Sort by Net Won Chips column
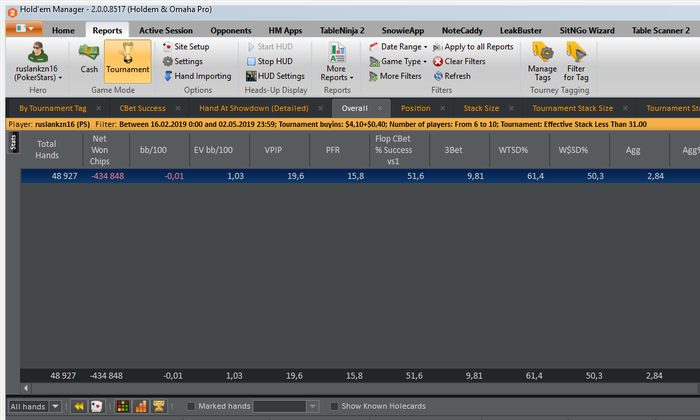Viewport: 700px width, 420px height. click(99, 150)
